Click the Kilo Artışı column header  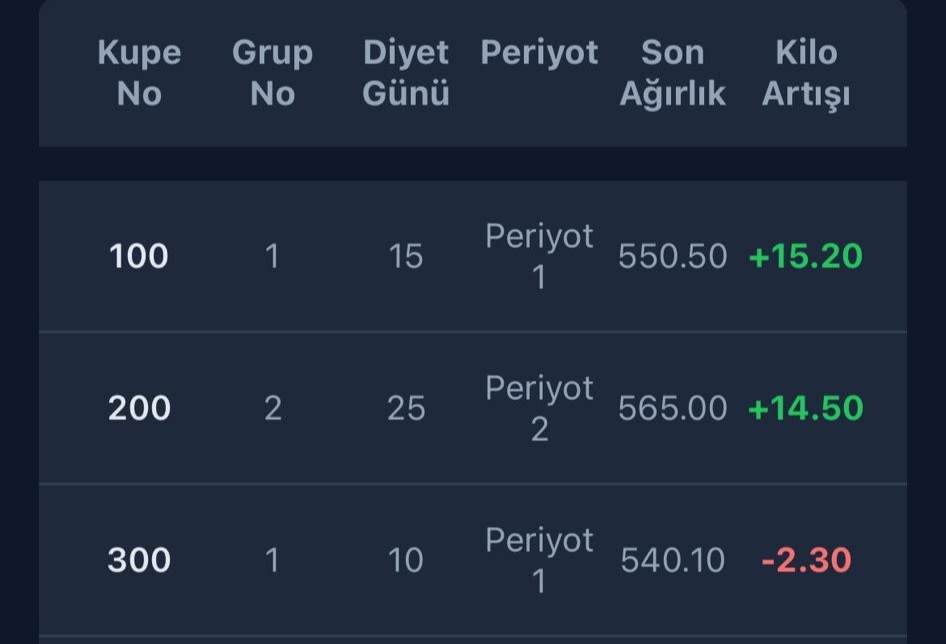pos(806,73)
